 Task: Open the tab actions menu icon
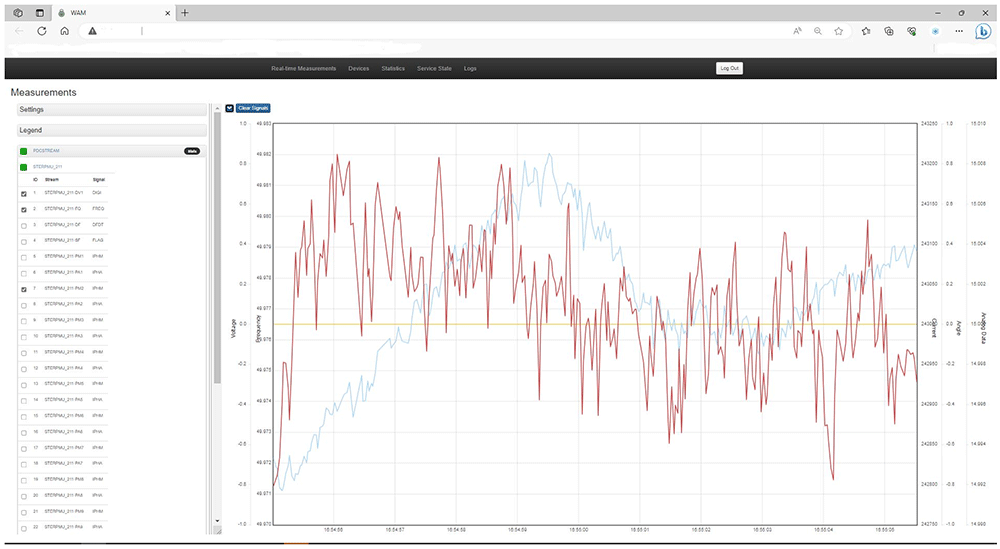pos(40,13)
